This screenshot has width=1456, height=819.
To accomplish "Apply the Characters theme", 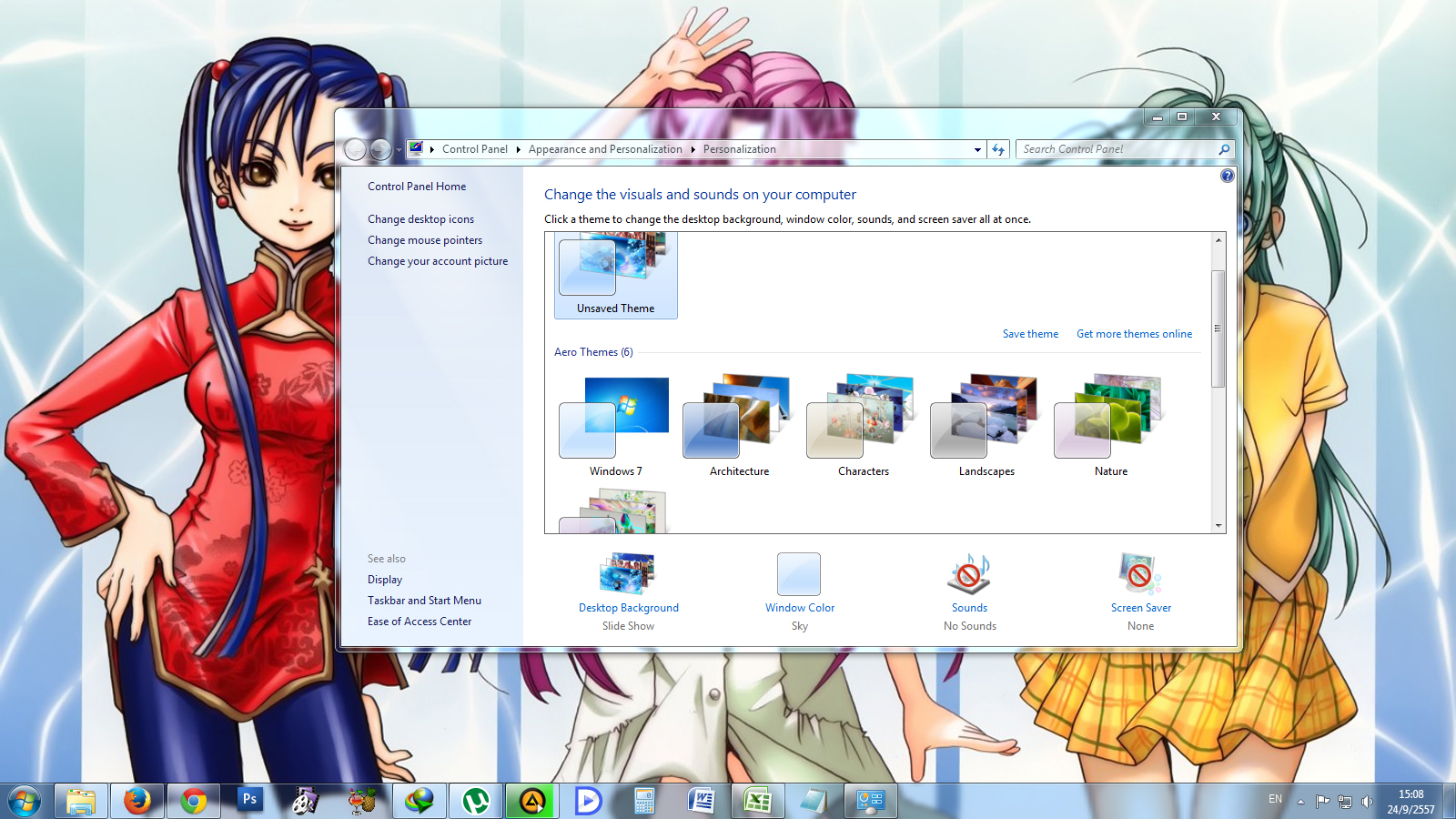I will pos(864,426).
